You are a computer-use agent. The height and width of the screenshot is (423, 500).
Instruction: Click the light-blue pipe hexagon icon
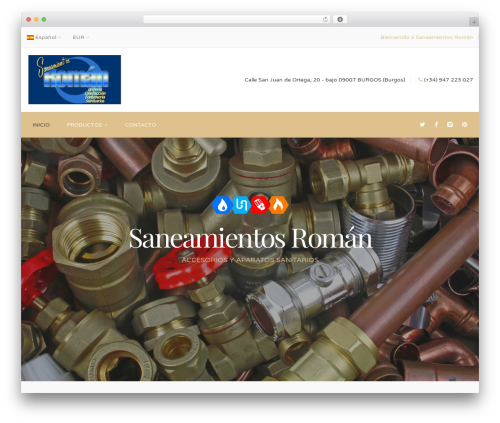pos(241,204)
